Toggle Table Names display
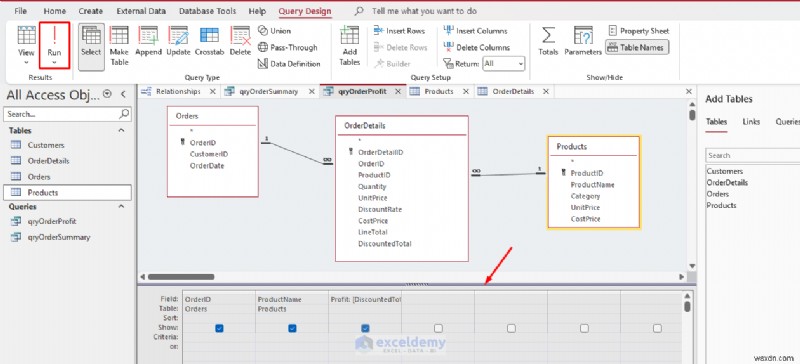The image size is (800, 364). point(637,47)
